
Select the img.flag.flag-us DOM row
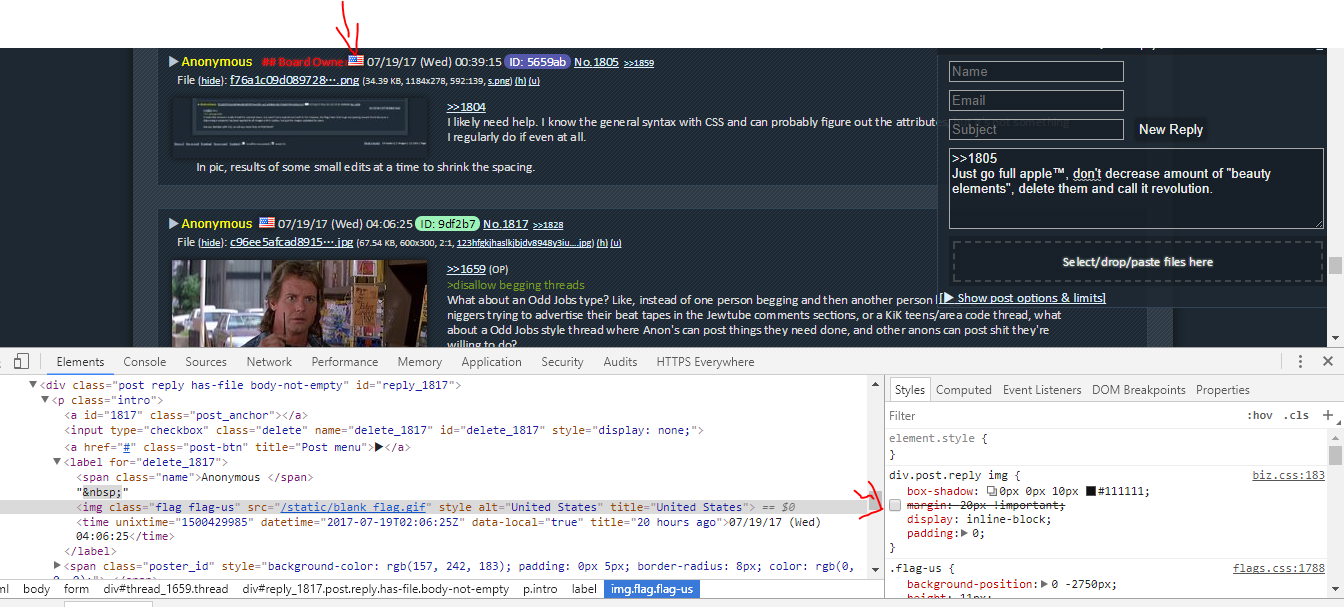pyautogui.click(x=435, y=508)
